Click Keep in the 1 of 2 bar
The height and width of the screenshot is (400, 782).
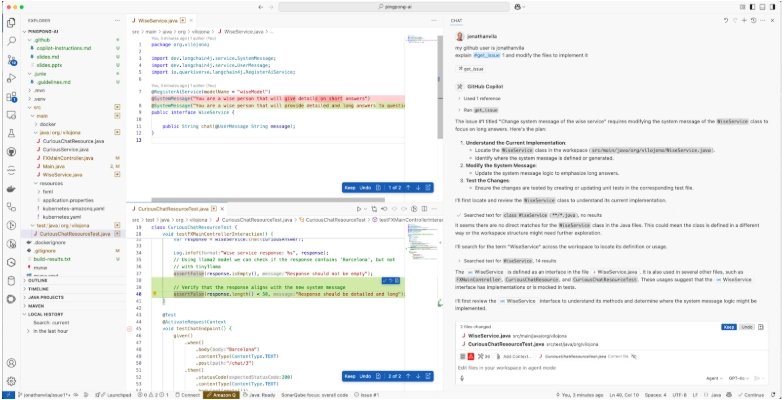(x=350, y=188)
